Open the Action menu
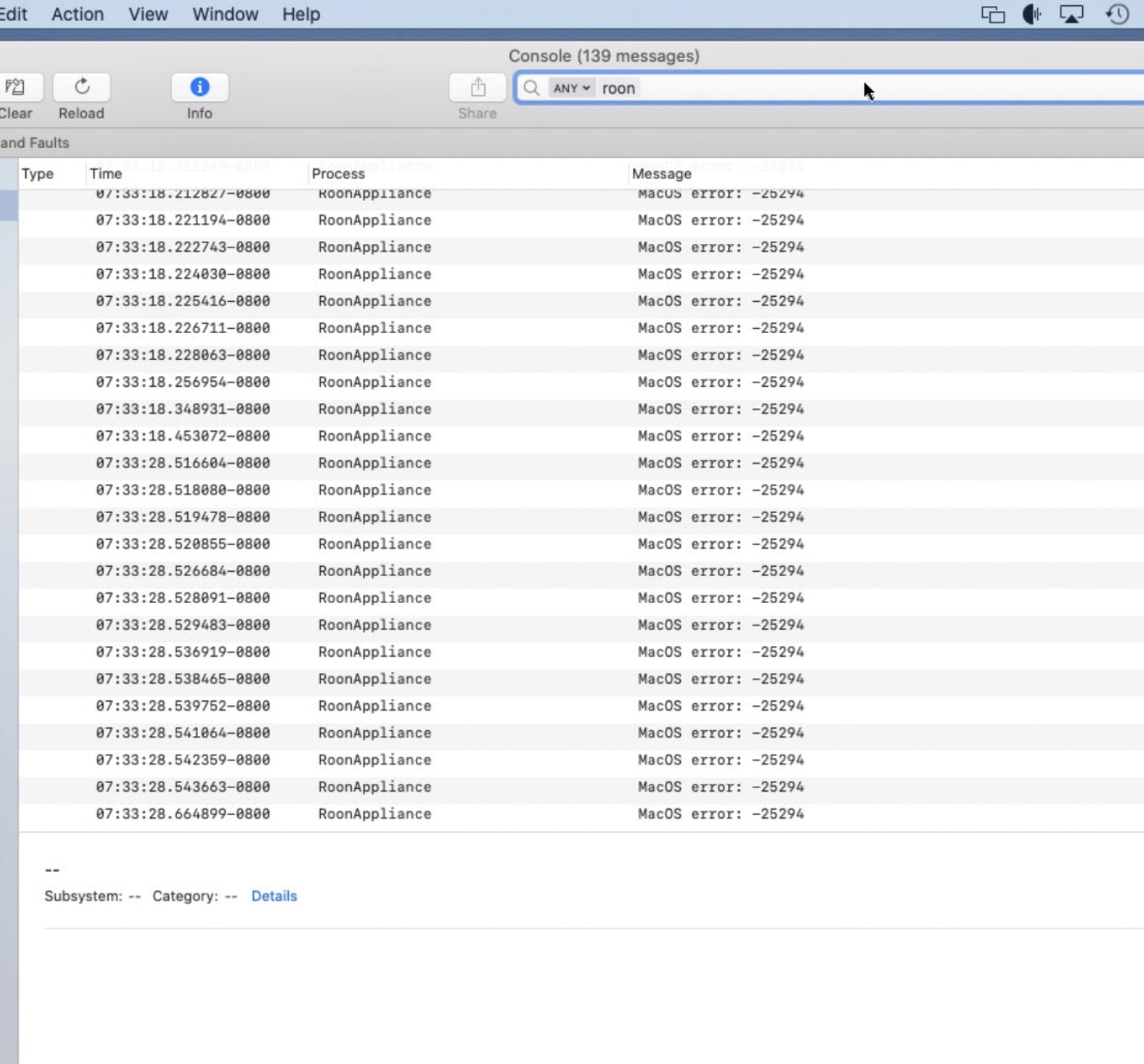The image size is (1144, 1064). pos(77,14)
